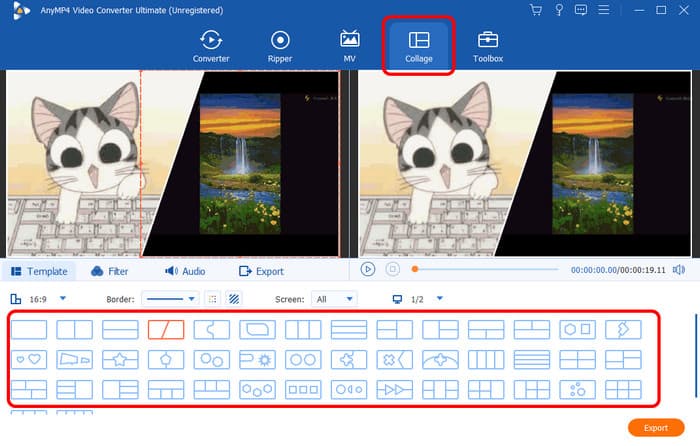This screenshot has height=446, width=700.
Task: Open the feedback chat icon
Action: pyautogui.click(x=581, y=10)
